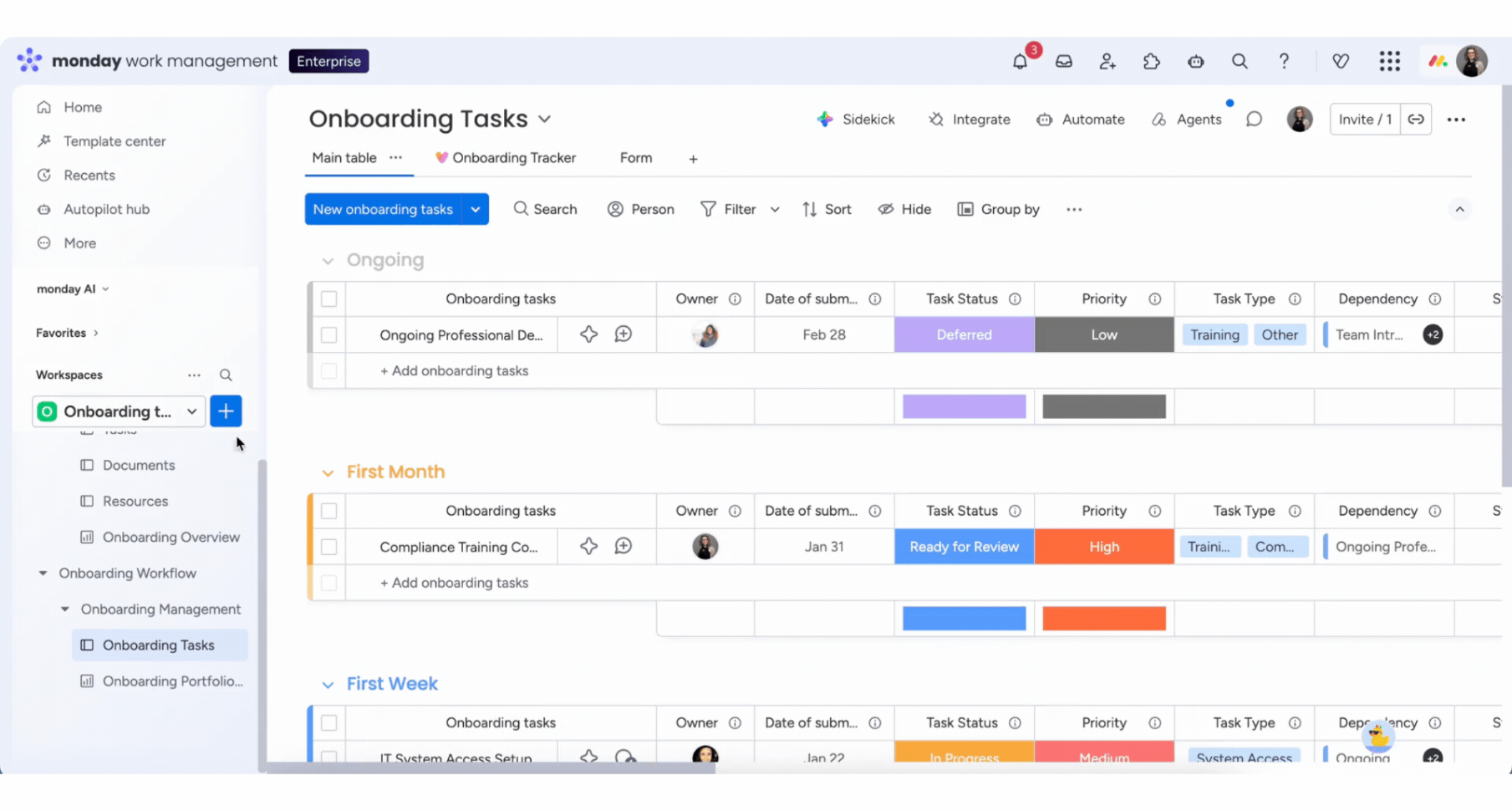The width and height of the screenshot is (1512, 811).
Task: Check the Ongoing Professional Development row checkbox
Action: click(329, 334)
